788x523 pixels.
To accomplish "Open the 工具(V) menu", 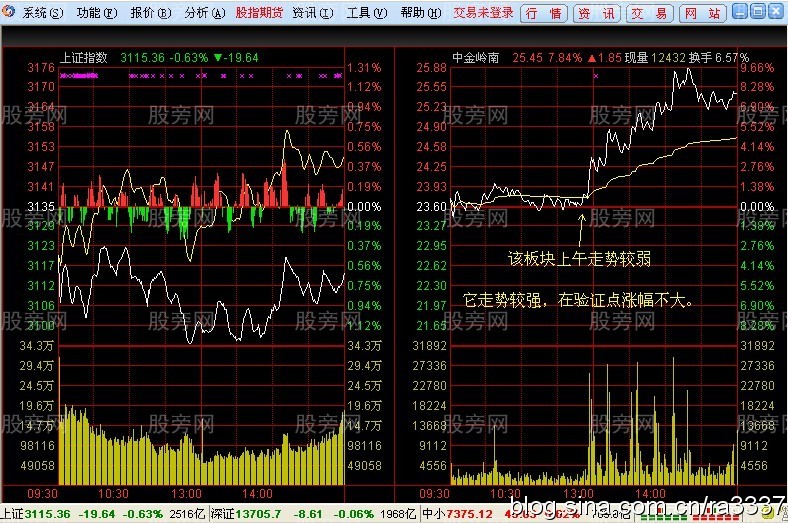I will (367, 13).
